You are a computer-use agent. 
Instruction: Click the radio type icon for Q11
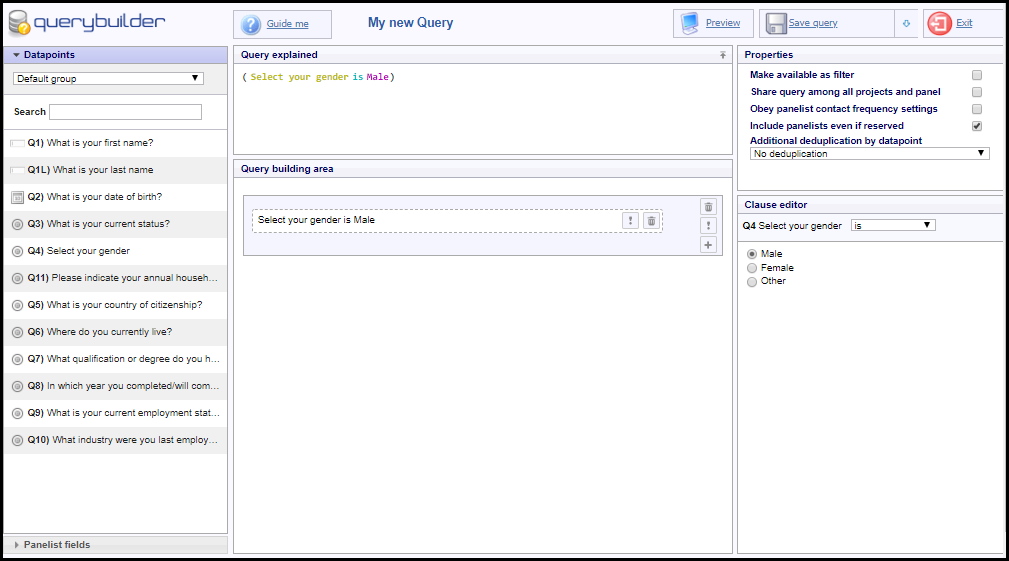(x=17, y=279)
